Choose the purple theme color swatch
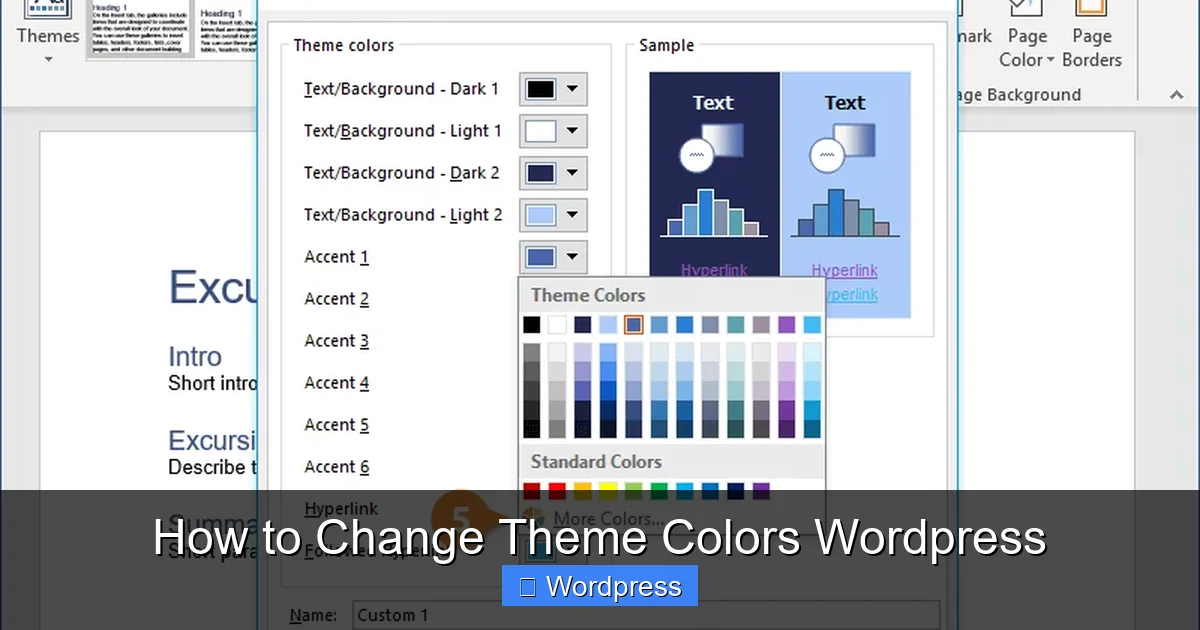 pyautogui.click(x=786, y=325)
